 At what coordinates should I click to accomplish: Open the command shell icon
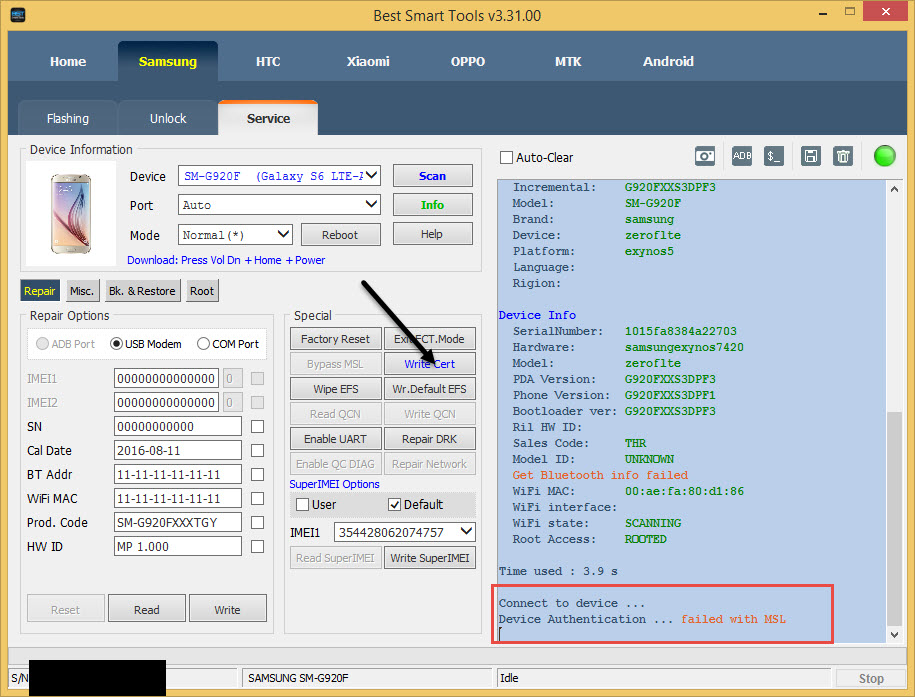774,156
